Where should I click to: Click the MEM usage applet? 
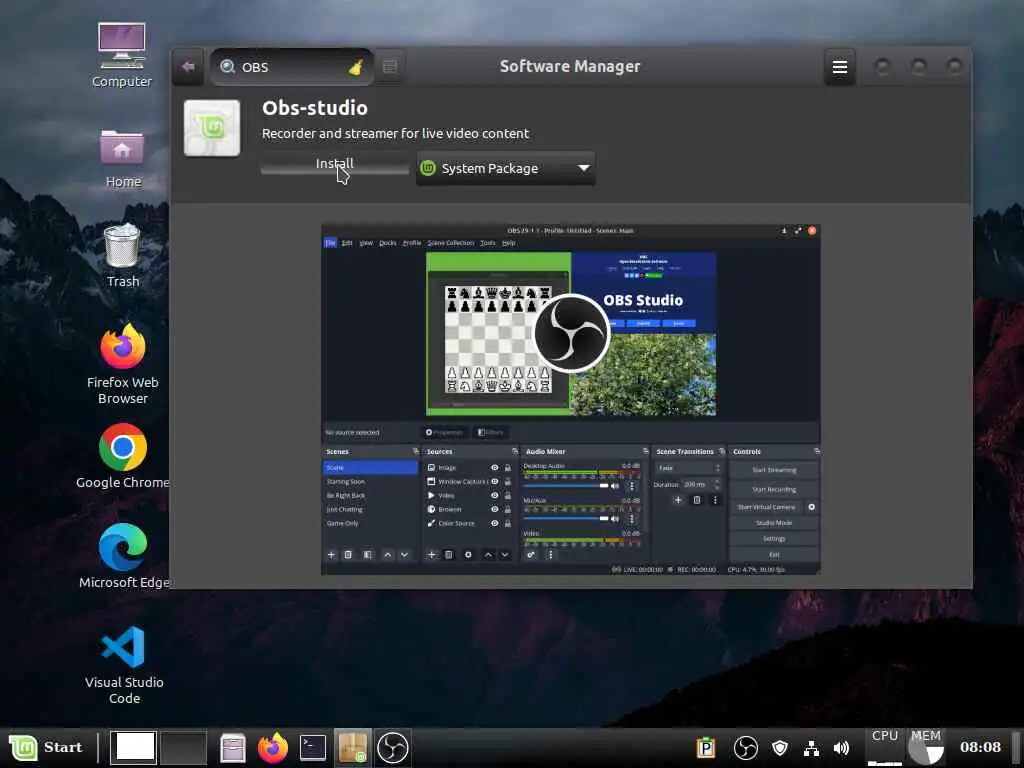(925, 748)
